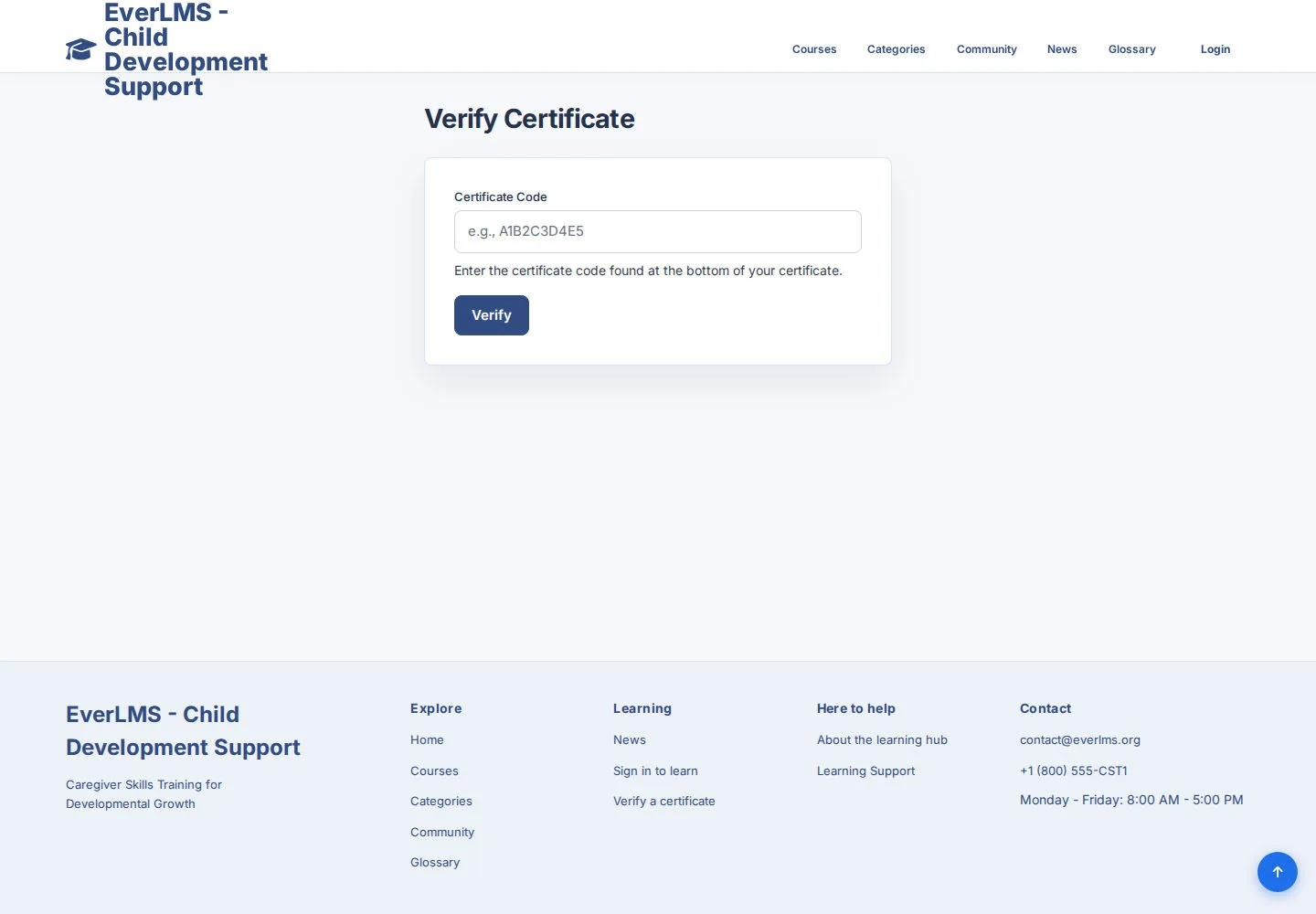Click the Login link in header
Image resolution: width=1316 pixels, height=914 pixels.
pos(1215,49)
